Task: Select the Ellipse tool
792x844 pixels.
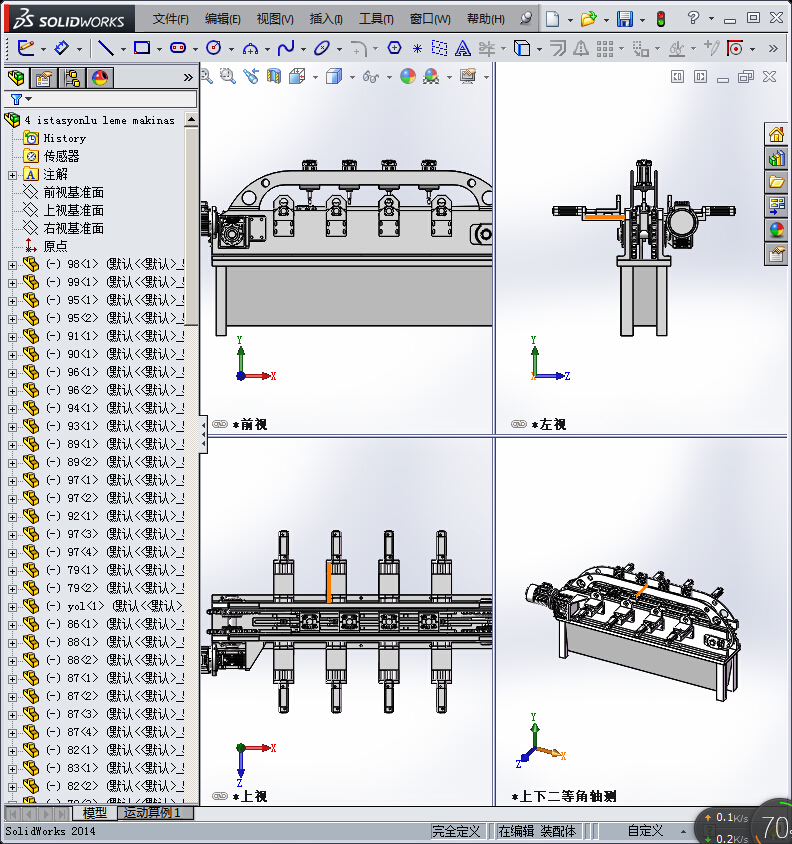Action: [322, 48]
